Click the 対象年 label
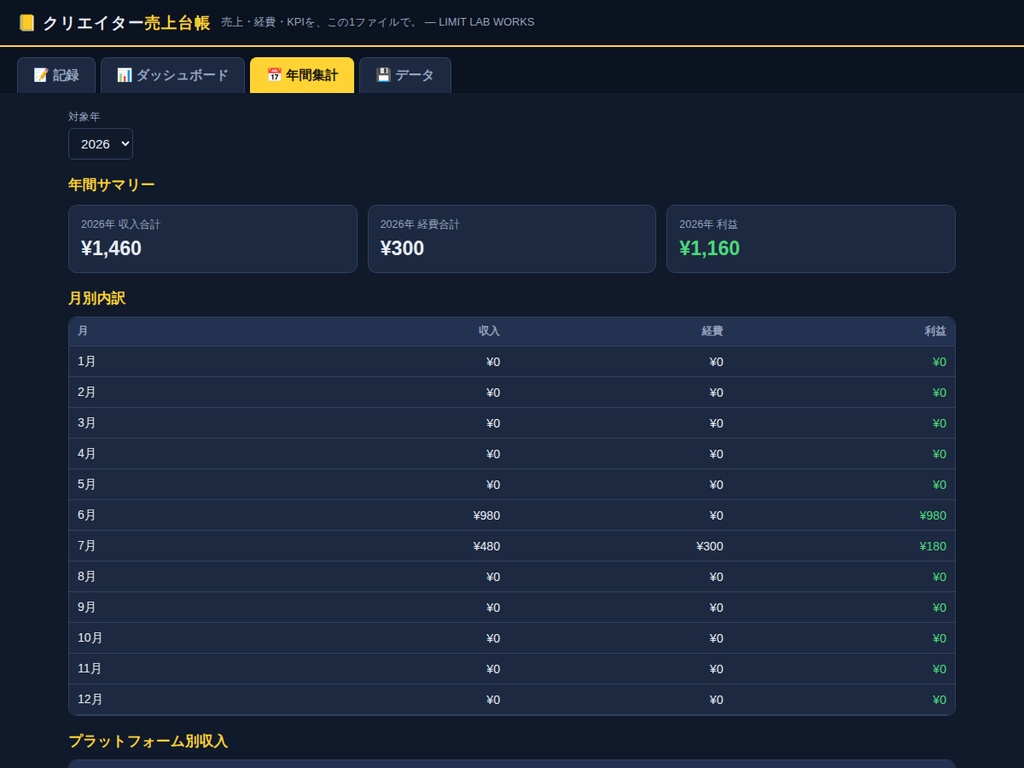Viewport: 1024px width, 768px height. coord(84,117)
